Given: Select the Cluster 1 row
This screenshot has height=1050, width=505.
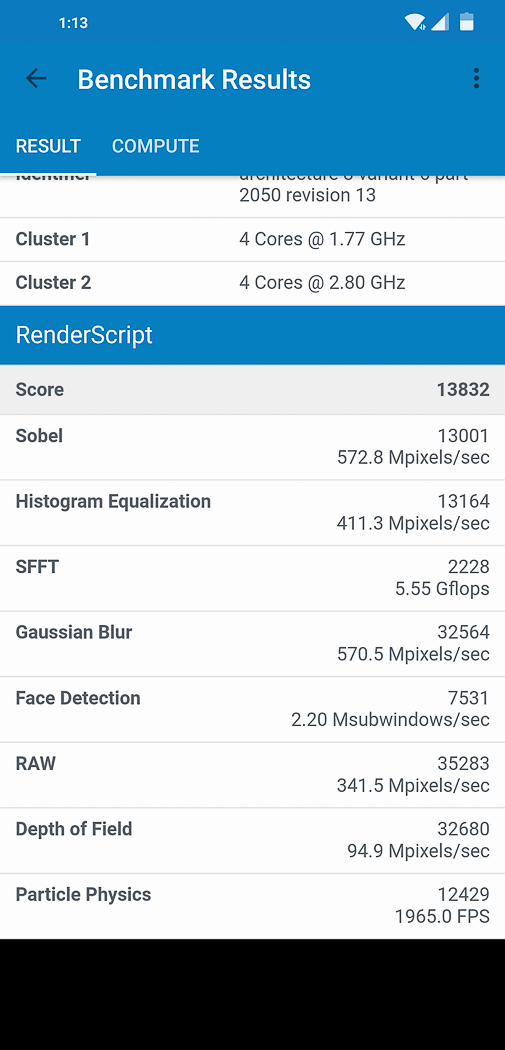Looking at the screenshot, I should 252,239.
